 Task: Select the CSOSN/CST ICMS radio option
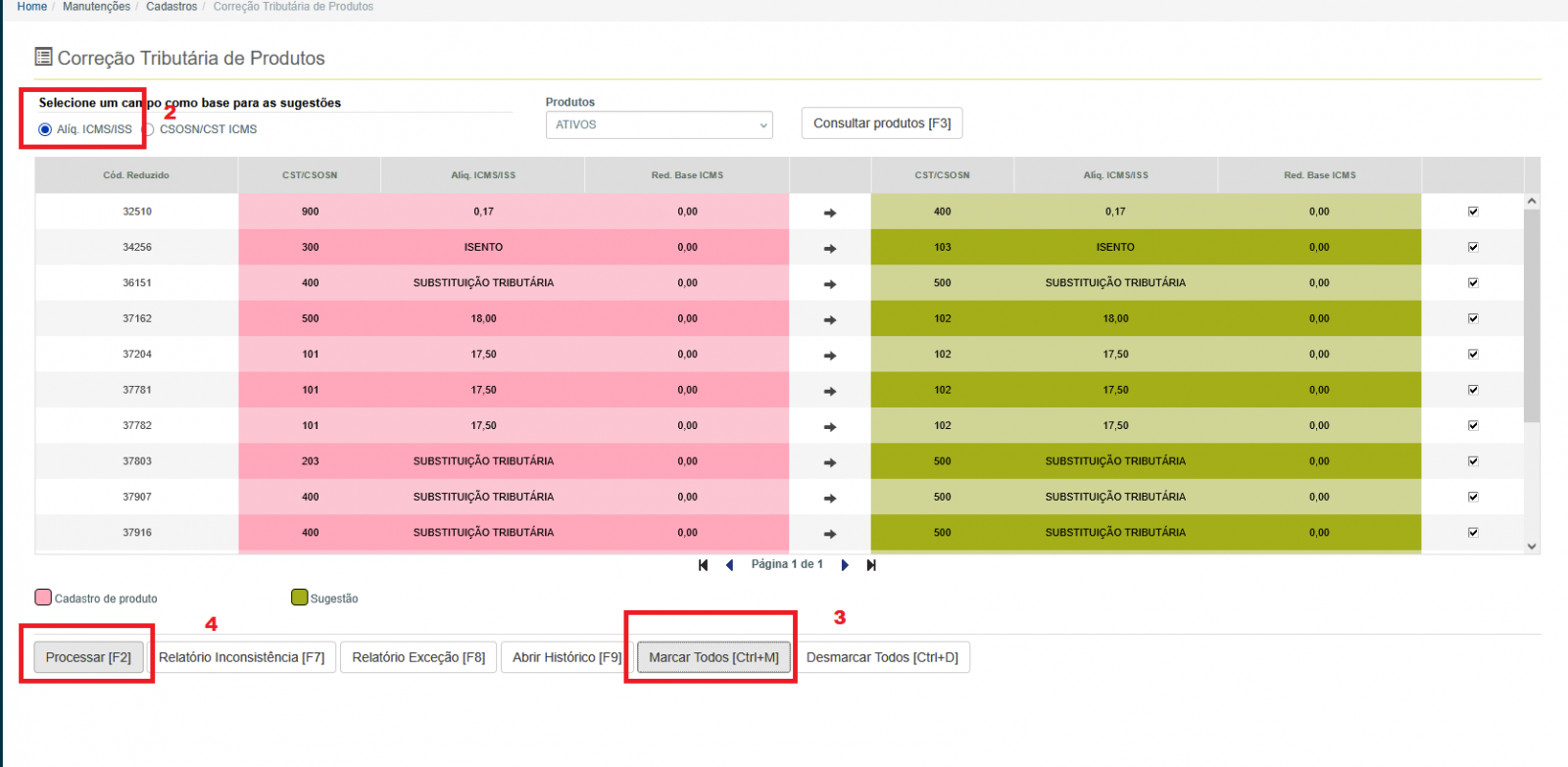pos(148,129)
